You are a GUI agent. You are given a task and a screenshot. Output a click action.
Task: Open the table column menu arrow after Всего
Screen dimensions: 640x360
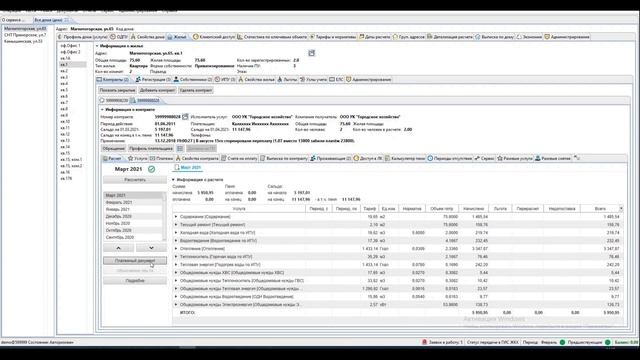[x=621, y=209]
